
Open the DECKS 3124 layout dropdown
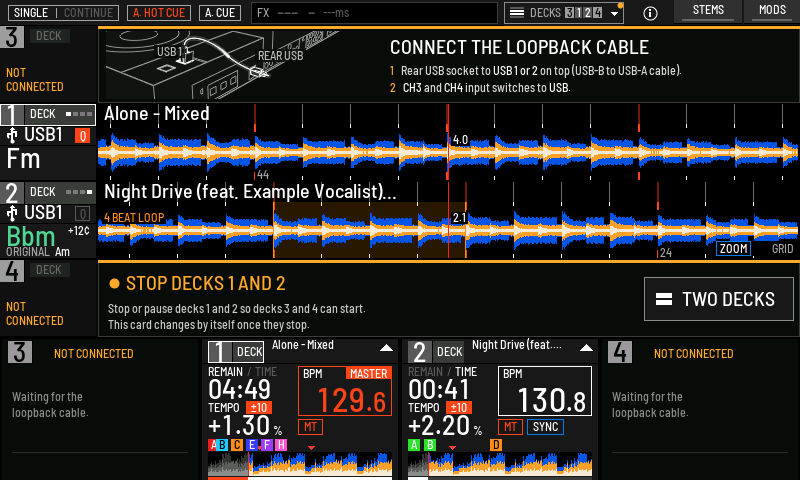coord(564,13)
